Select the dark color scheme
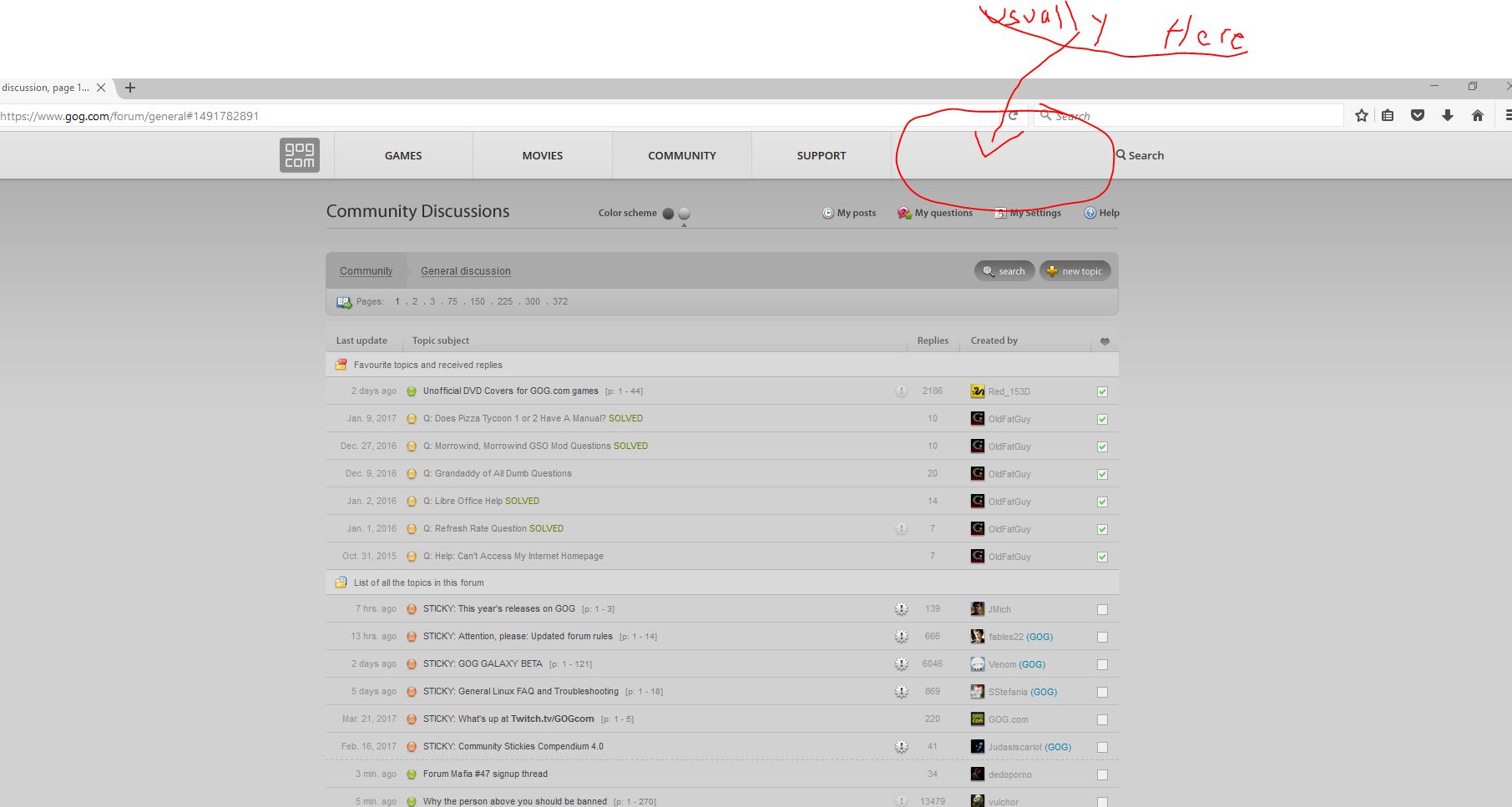Viewport: 1512px width, 807px height. pyautogui.click(x=668, y=213)
